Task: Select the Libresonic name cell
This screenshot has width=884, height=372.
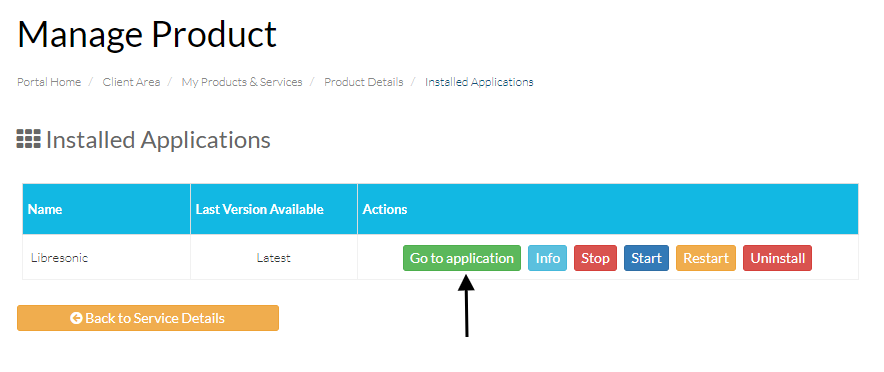Action: click(x=107, y=258)
